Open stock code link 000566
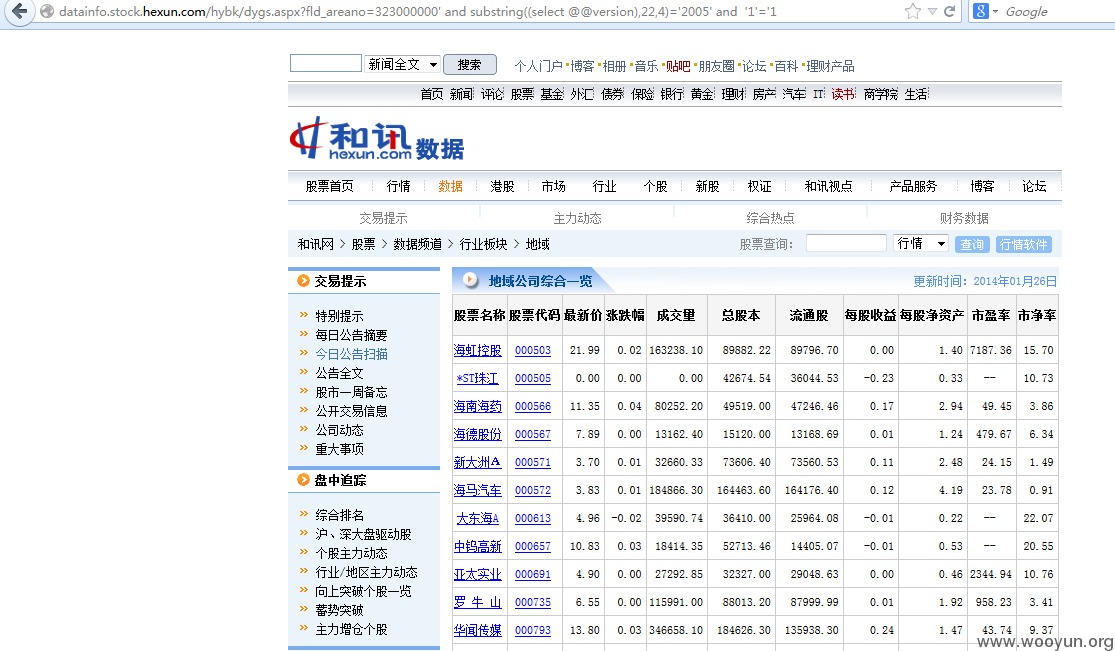Image resolution: width=1115 pixels, height=651 pixels. (x=533, y=406)
